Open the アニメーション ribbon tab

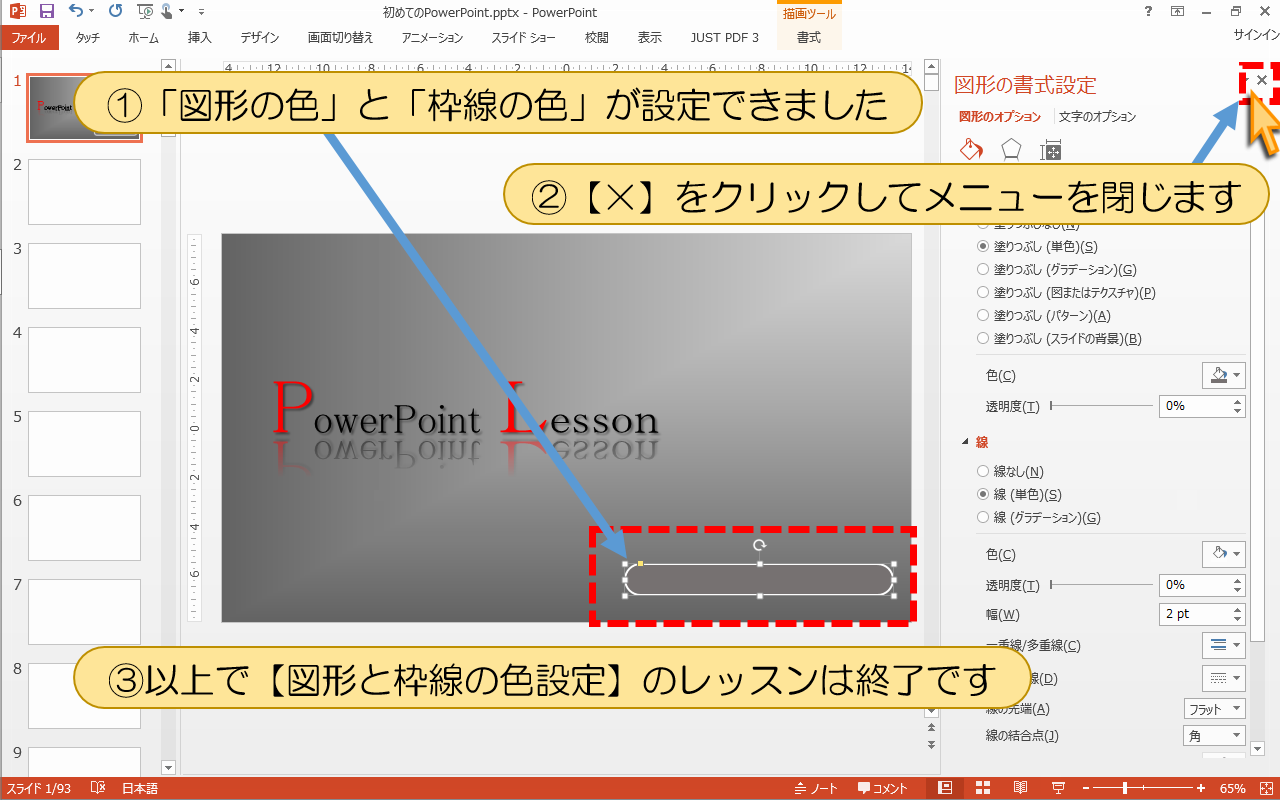(432, 38)
